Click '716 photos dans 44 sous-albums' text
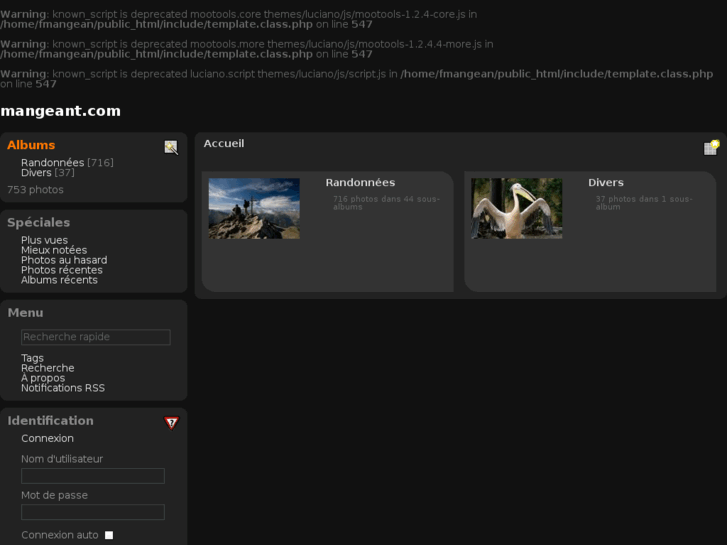 pos(386,203)
